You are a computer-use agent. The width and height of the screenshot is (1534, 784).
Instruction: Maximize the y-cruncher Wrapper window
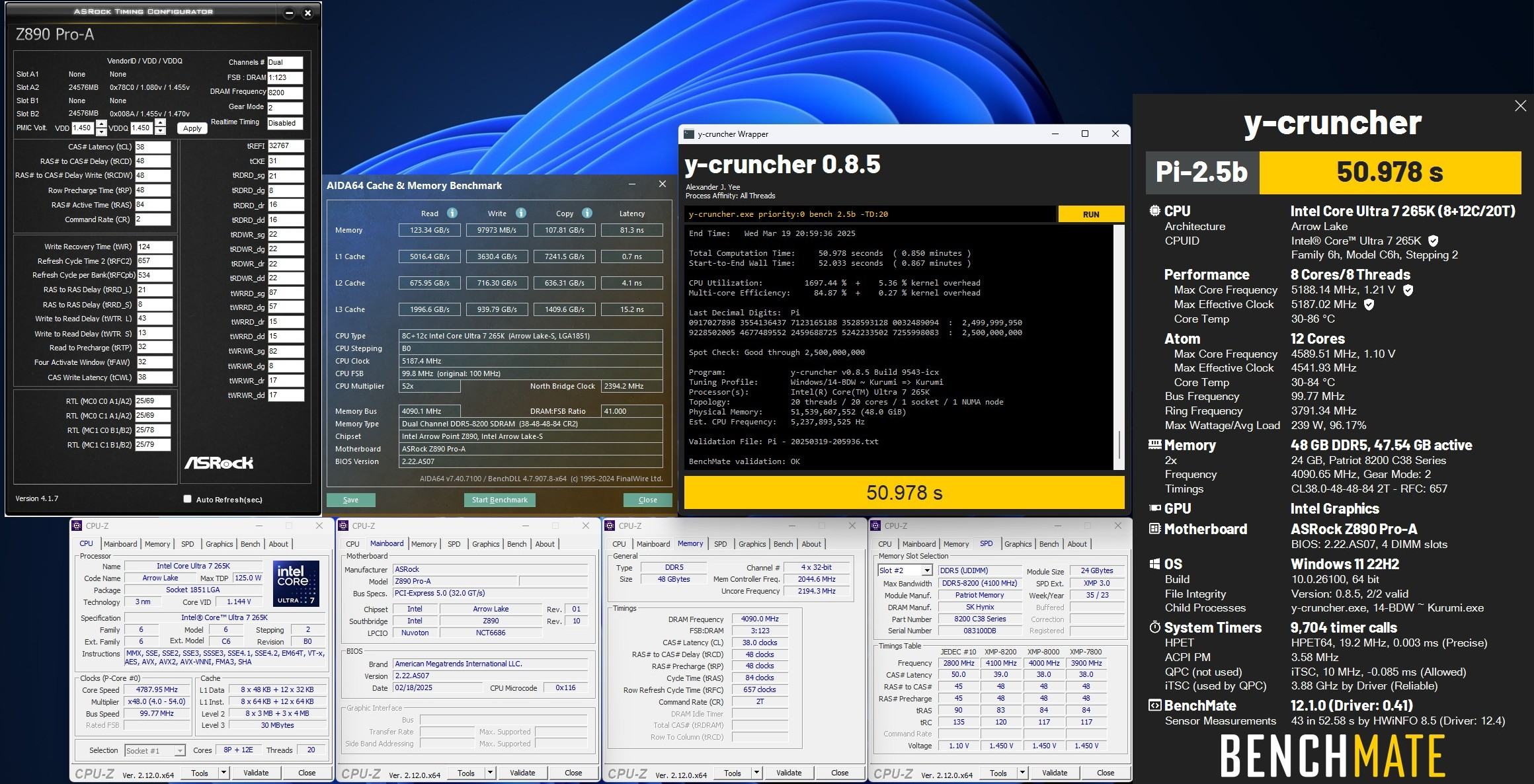pos(1085,134)
